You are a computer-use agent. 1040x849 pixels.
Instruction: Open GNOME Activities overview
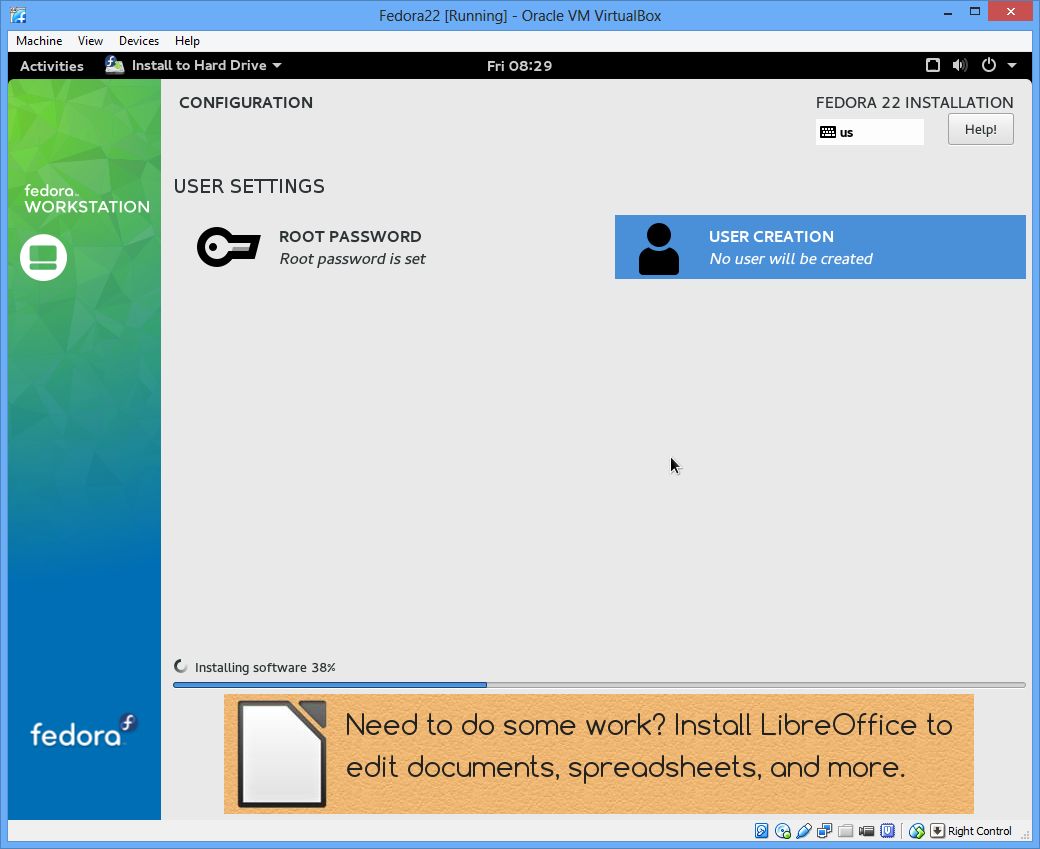[52, 66]
